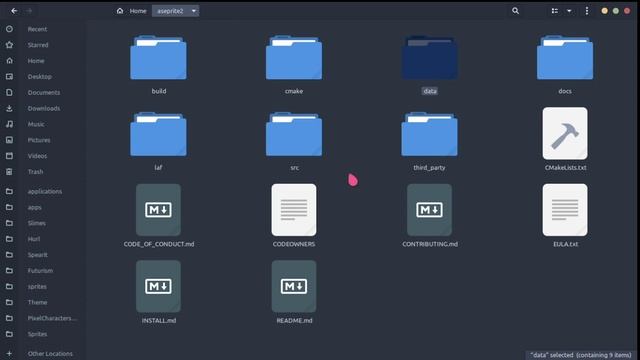Image resolution: width=640 pixels, height=360 pixels.
Task: Open the SpearIt bookmark
Action: click(x=38, y=255)
